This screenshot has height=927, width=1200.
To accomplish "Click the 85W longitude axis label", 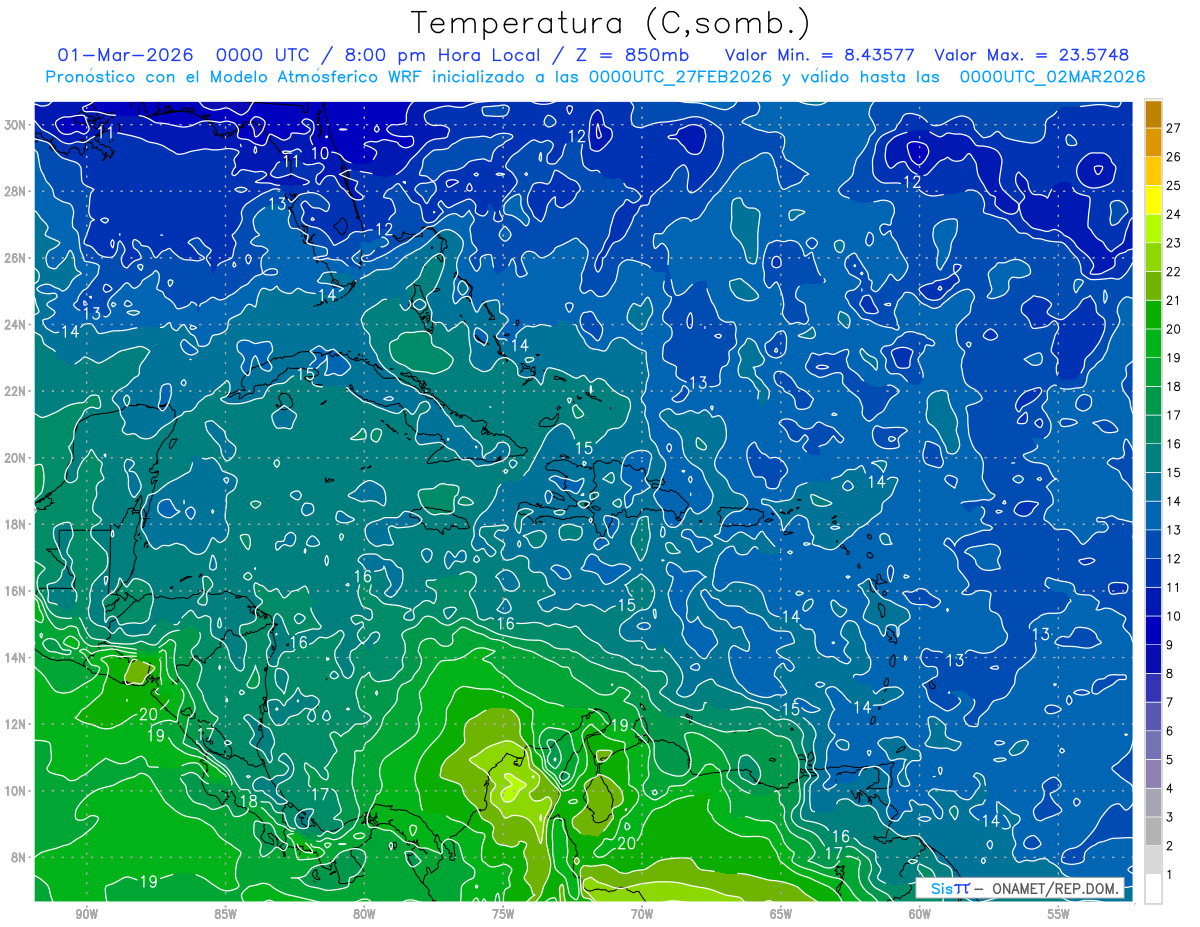I will coord(225,914).
